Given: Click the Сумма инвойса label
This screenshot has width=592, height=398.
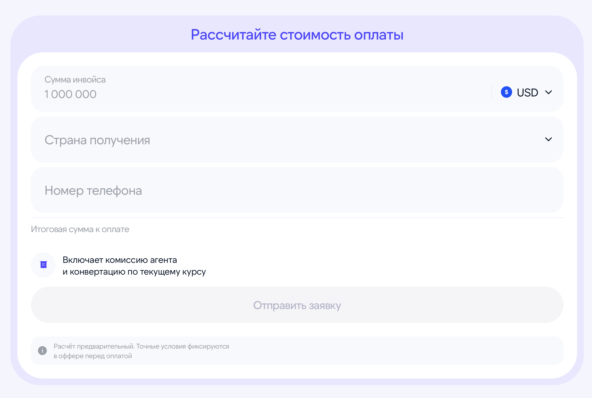Looking at the screenshot, I should coord(75,80).
